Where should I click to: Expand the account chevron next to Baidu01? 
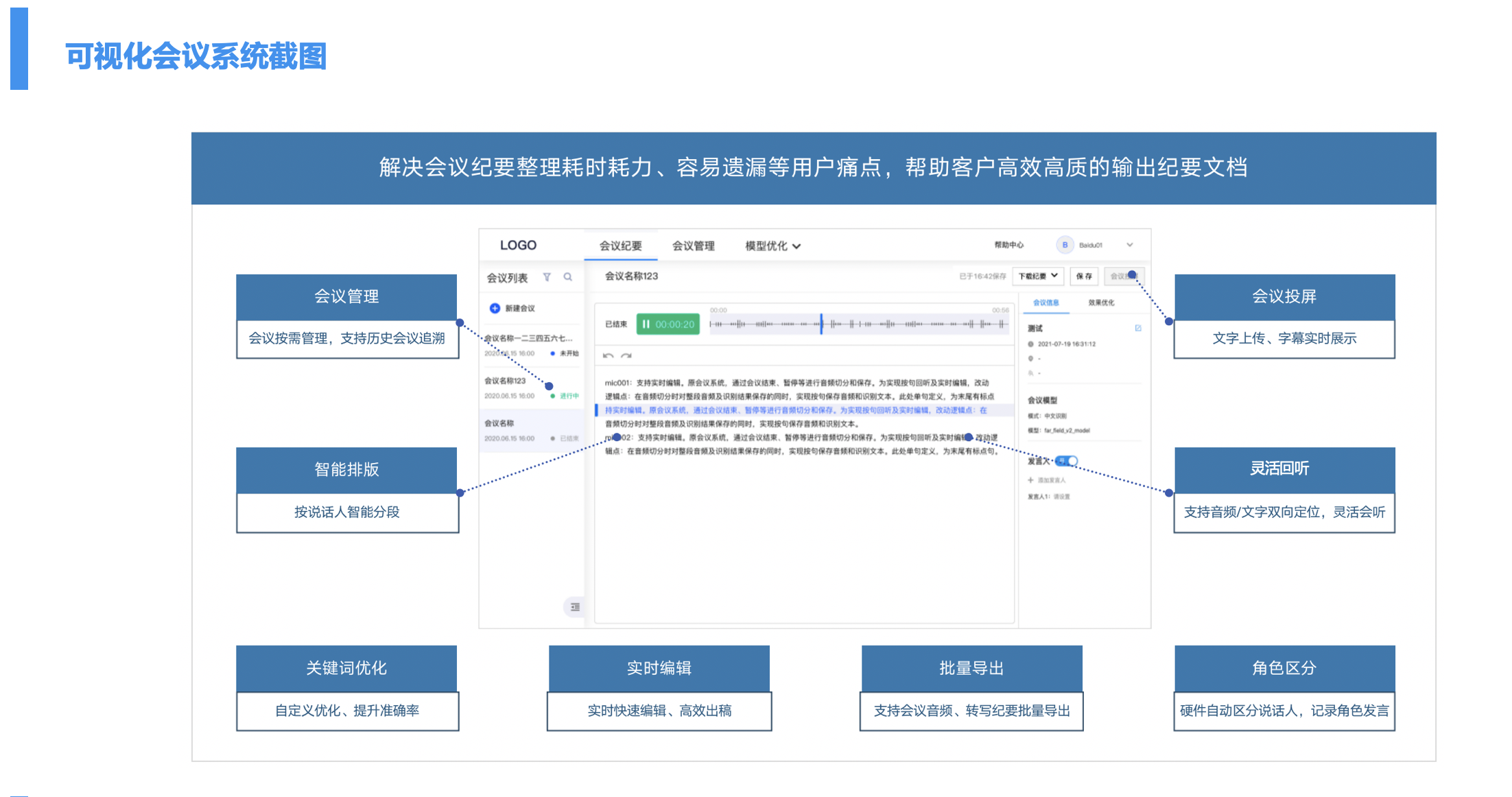[x=1130, y=245]
